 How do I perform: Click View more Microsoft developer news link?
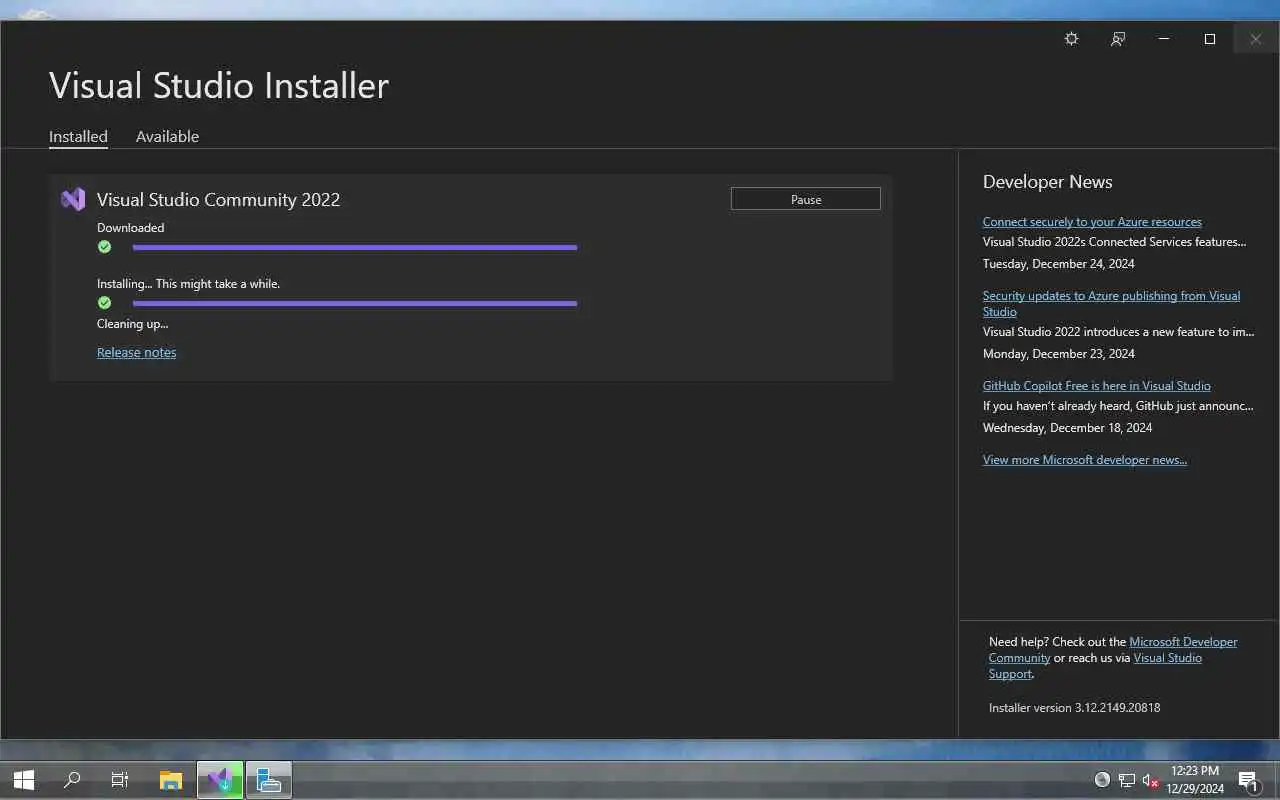[1085, 460]
